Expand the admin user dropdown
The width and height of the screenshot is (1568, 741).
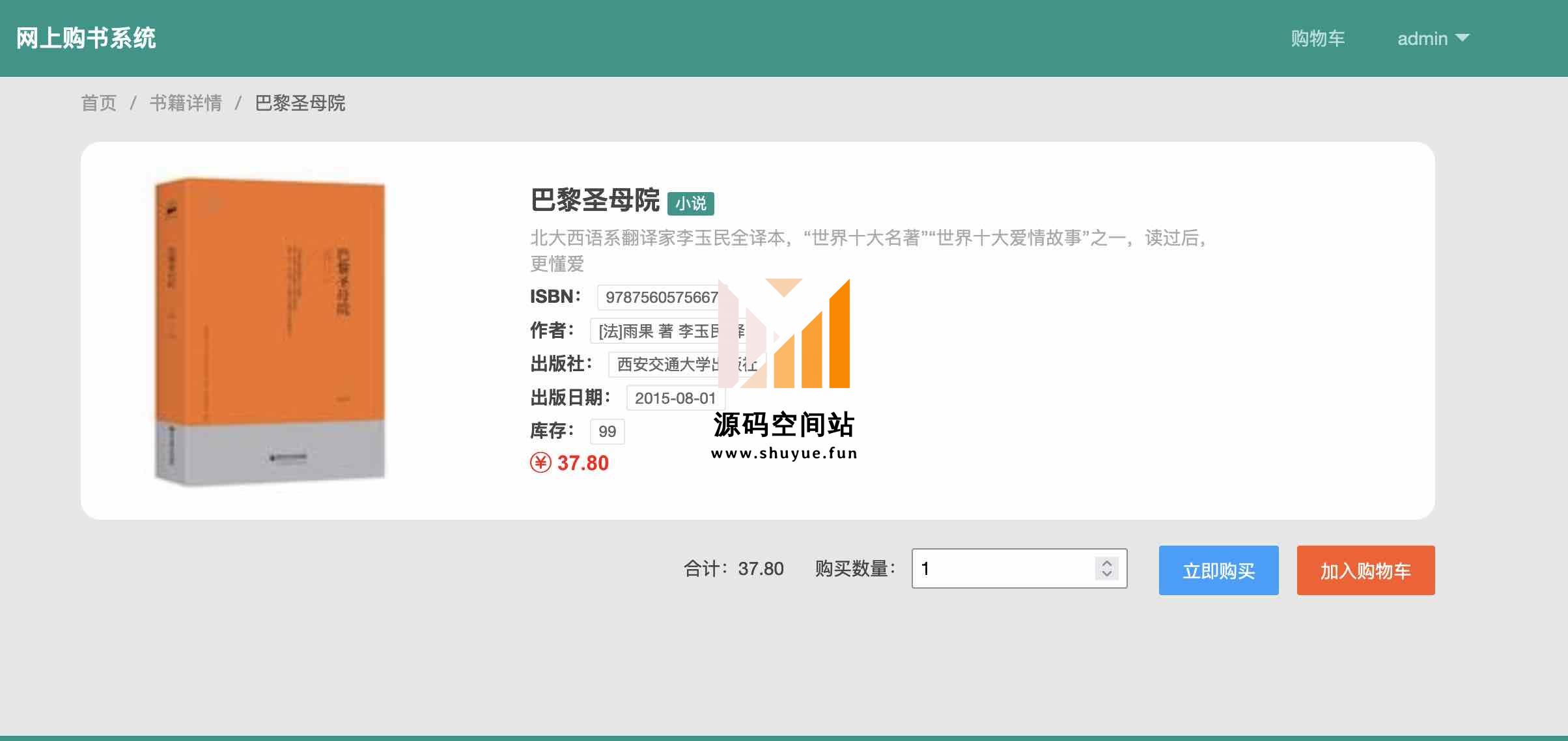tap(1433, 38)
